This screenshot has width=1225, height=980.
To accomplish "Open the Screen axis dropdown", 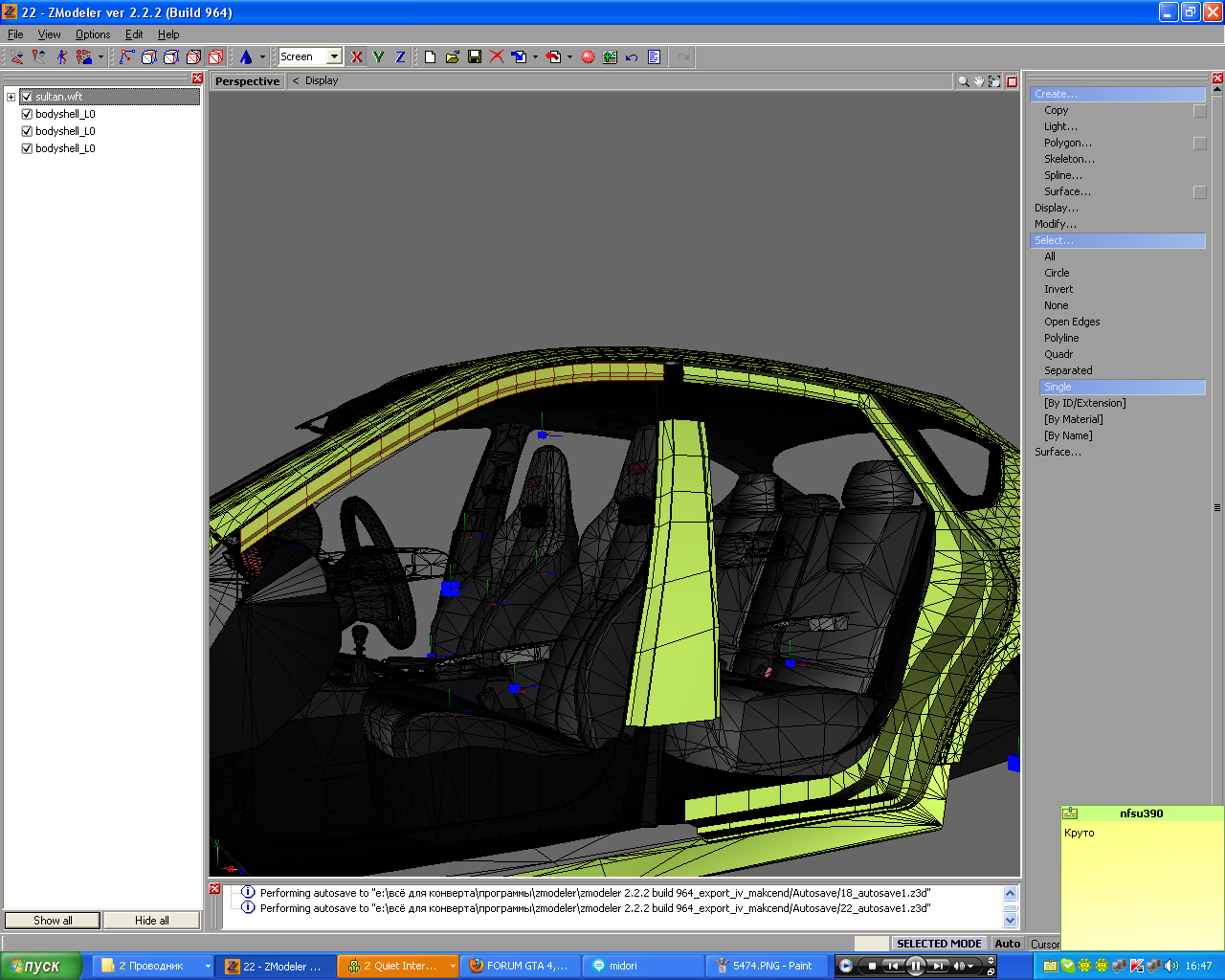I will (334, 57).
